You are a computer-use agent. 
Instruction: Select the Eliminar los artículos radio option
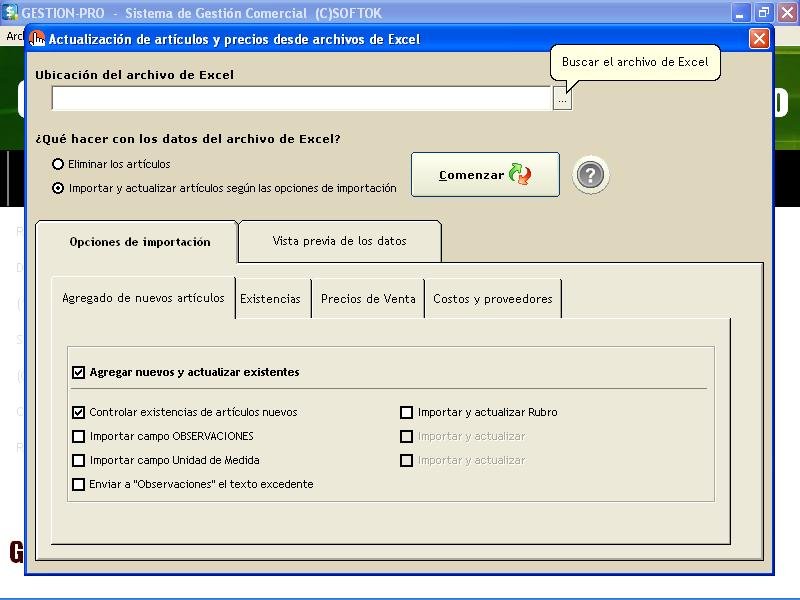pos(58,164)
